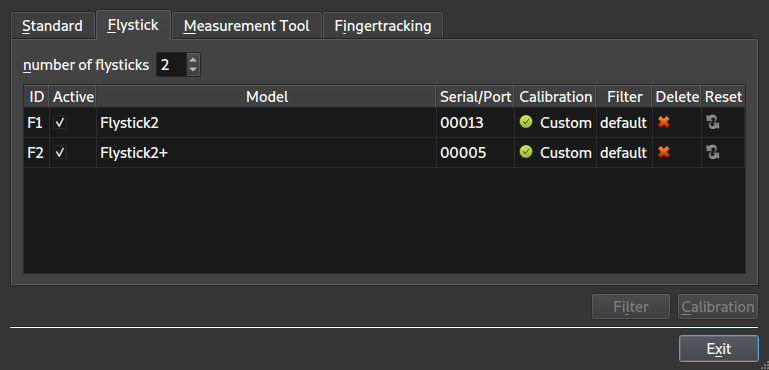
Task: Click the number of flysticks field
Action: point(171,65)
